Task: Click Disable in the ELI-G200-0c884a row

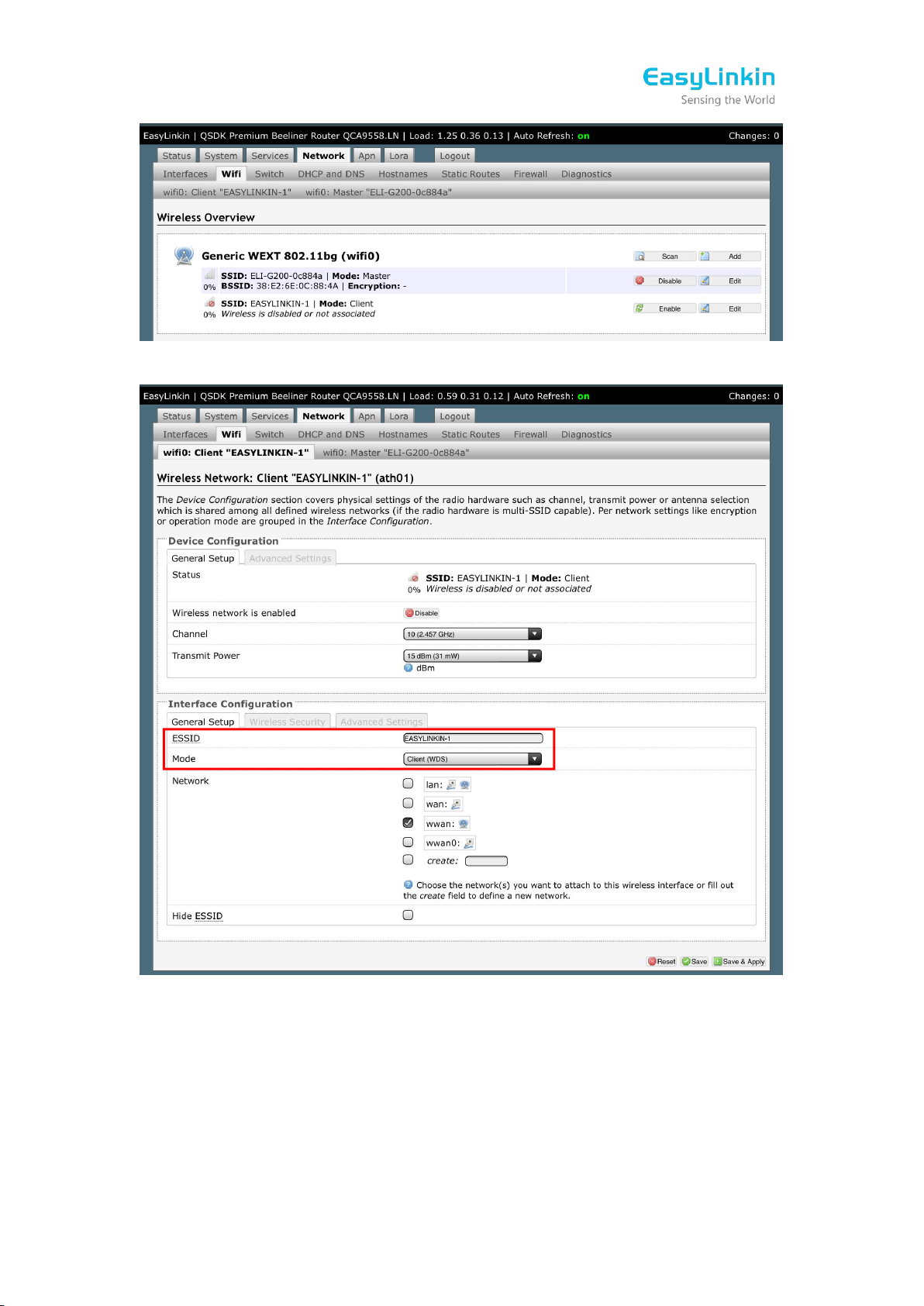Action: coord(664,281)
